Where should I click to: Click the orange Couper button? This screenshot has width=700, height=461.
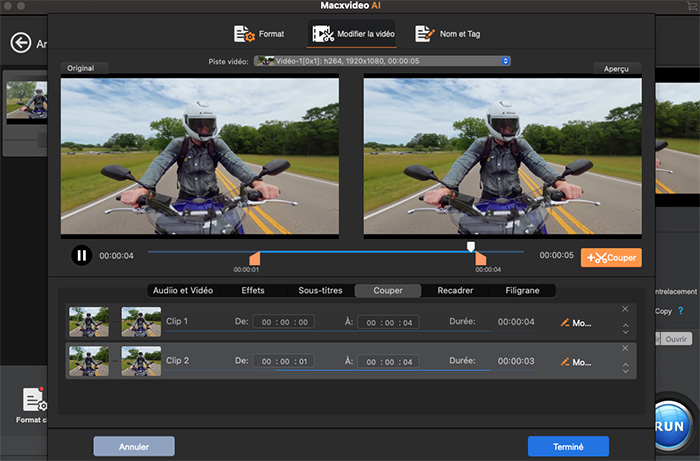pos(611,257)
